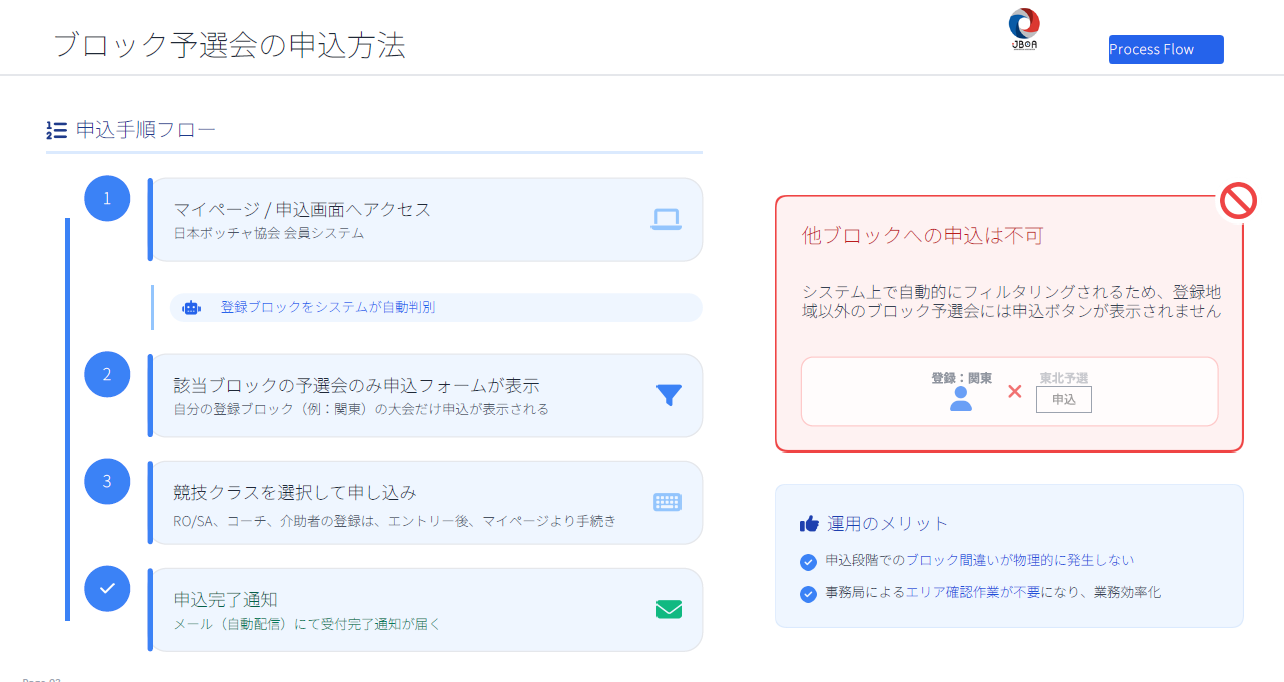Select the 申込完了通知 step card
This screenshot has height=682, width=1284.
426,609
